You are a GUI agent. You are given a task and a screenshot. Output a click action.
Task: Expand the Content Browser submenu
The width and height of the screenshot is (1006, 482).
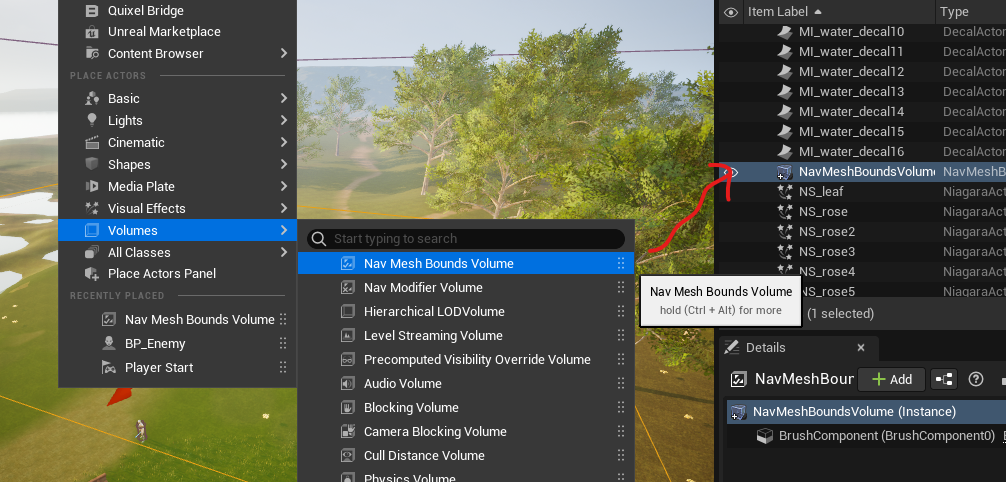coord(177,53)
